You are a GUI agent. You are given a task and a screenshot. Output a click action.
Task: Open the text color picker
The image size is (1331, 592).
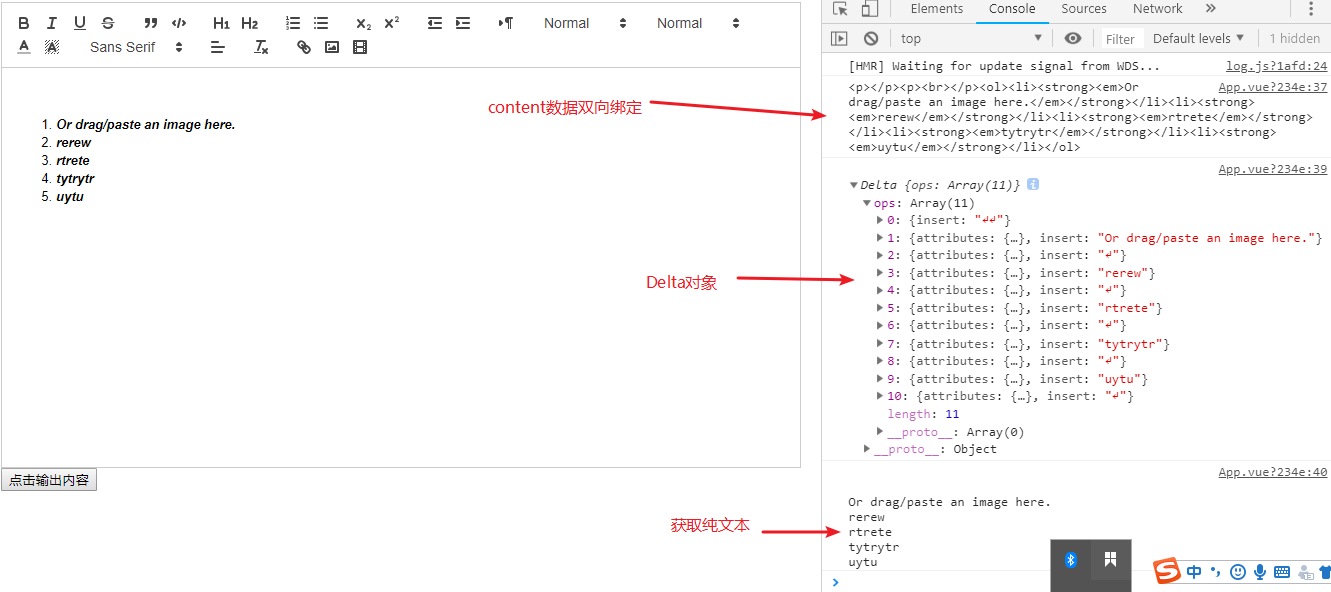coord(24,47)
